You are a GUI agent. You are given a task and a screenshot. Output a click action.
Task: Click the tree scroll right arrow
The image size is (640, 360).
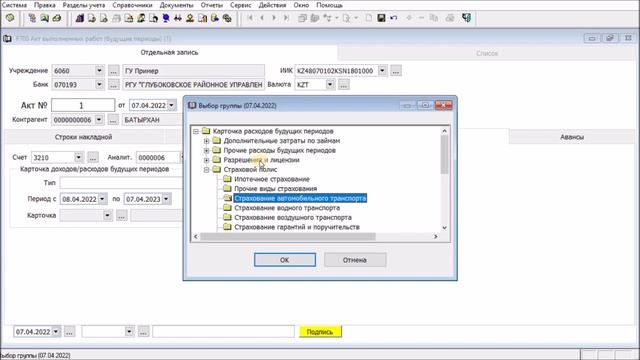coord(436,237)
